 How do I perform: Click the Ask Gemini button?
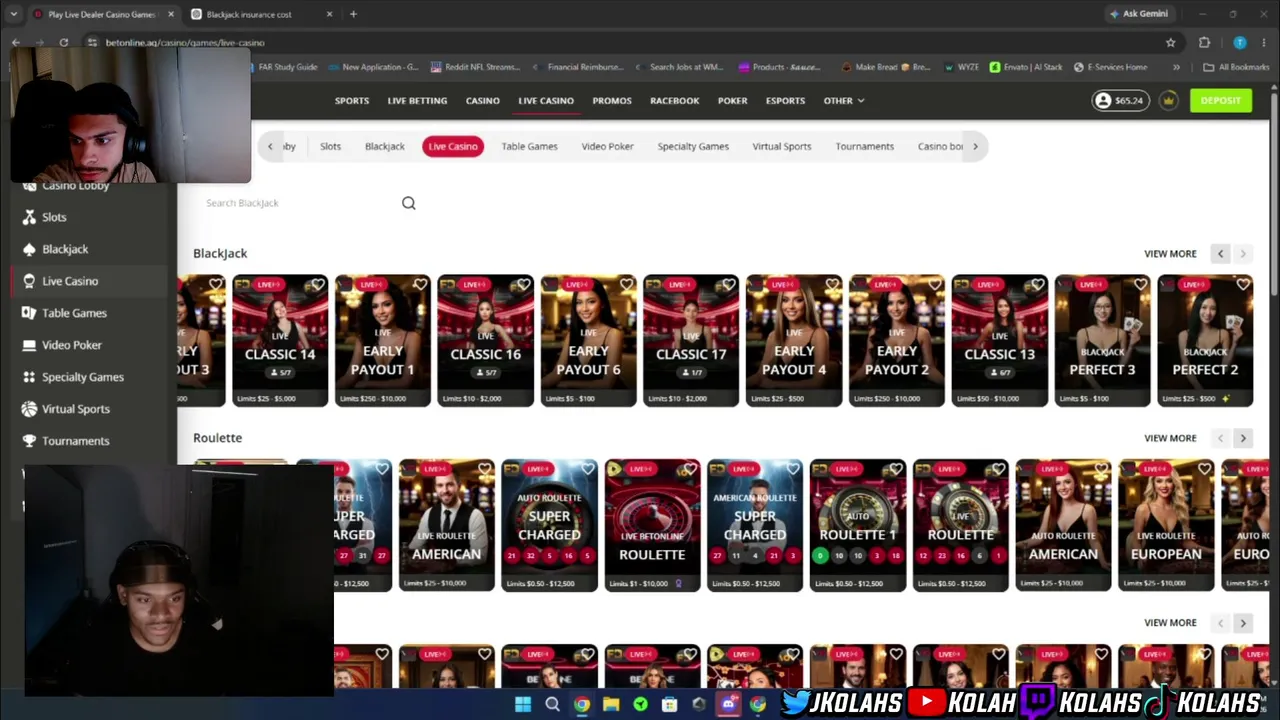coord(1139,14)
